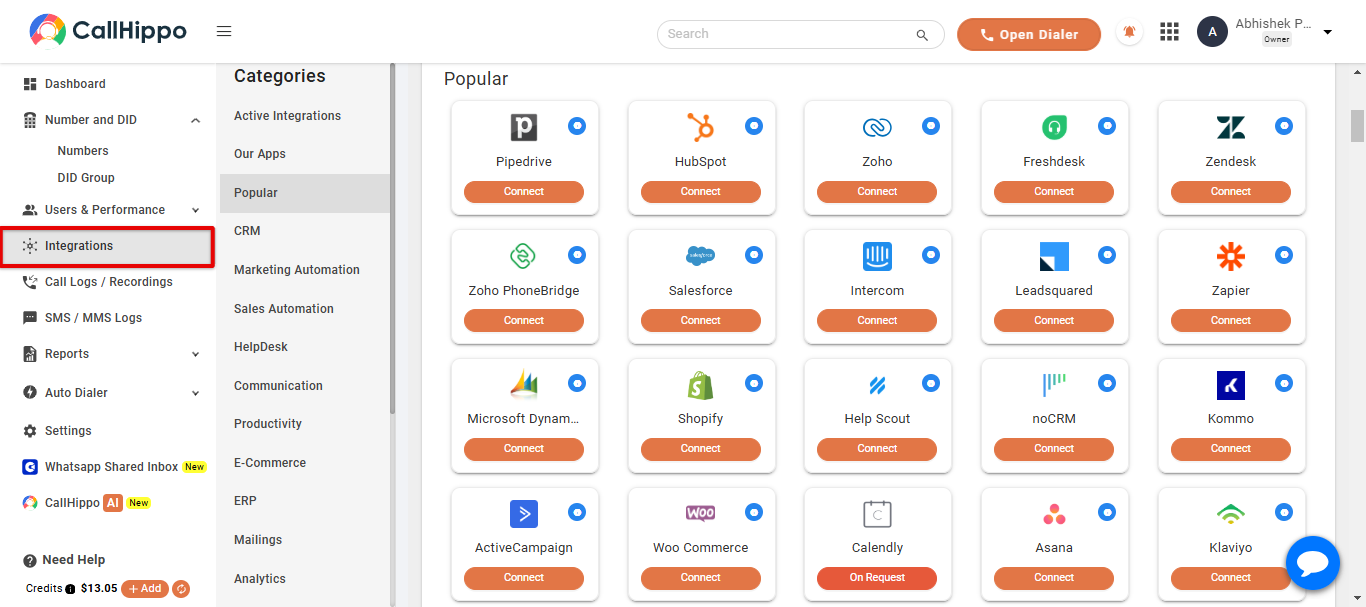Add credits with the Add button
Image resolution: width=1366 pixels, height=607 pixels.
[145, 589]
